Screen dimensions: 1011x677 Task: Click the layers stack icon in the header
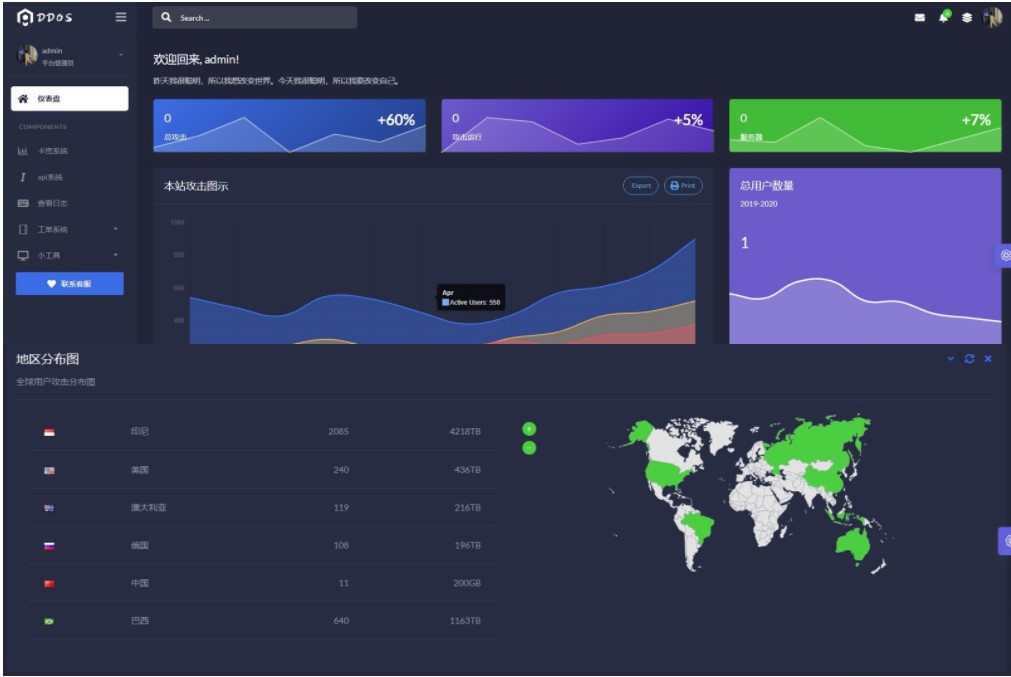[x=967, y=18]
